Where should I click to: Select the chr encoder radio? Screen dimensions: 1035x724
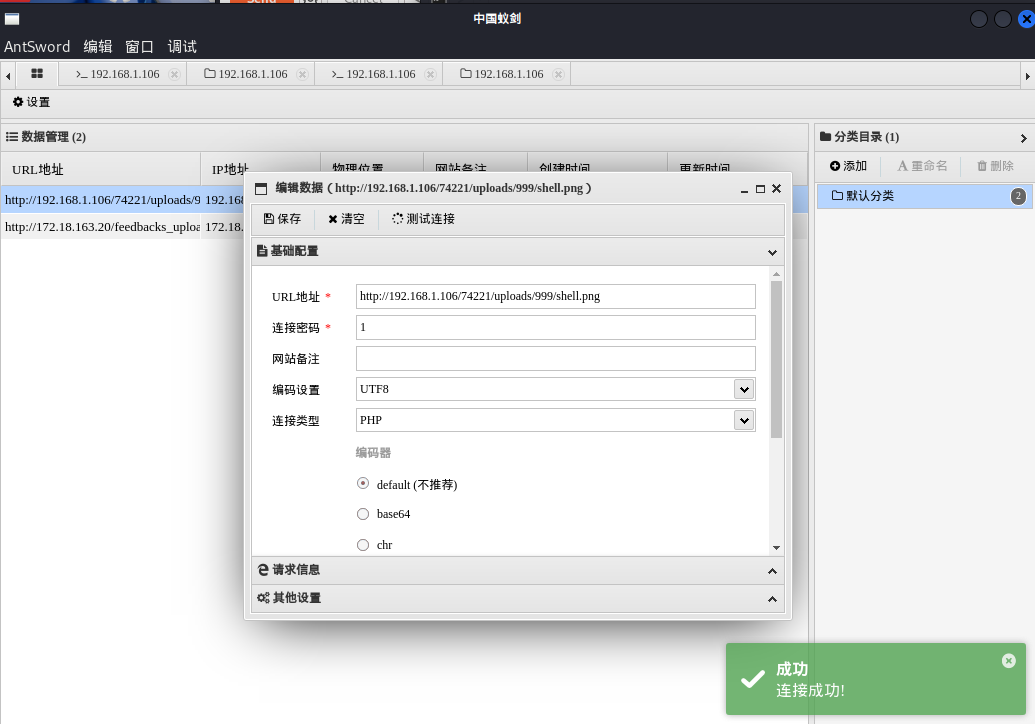pos(363,544)
